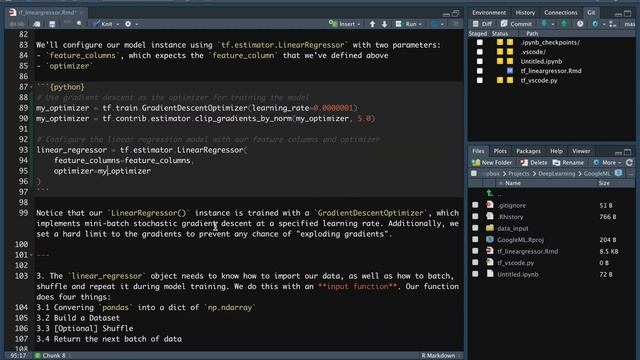Open Git history clock icon
The image size is (640, 360).
[580, 24]
